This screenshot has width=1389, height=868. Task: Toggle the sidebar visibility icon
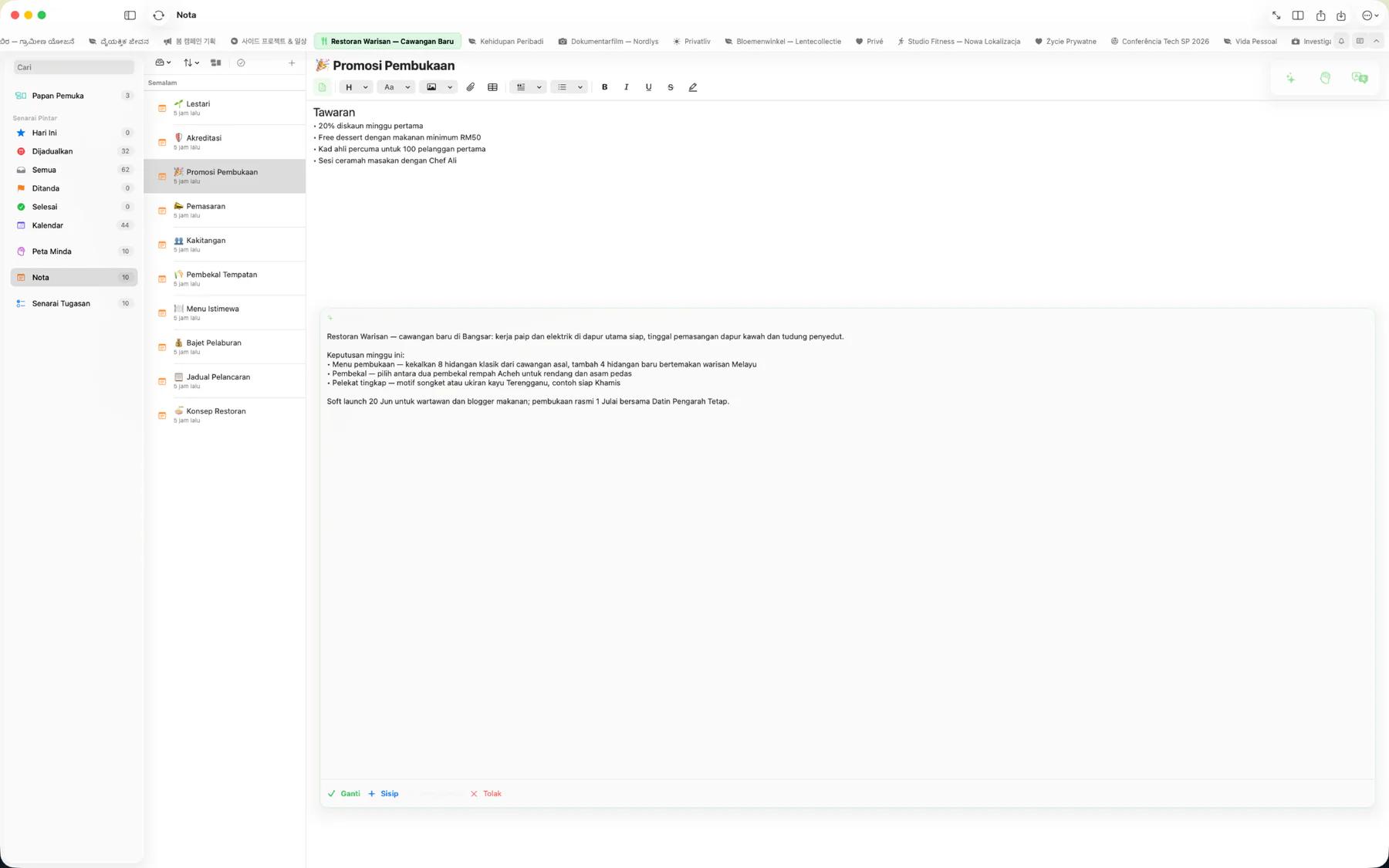point(130,15)
